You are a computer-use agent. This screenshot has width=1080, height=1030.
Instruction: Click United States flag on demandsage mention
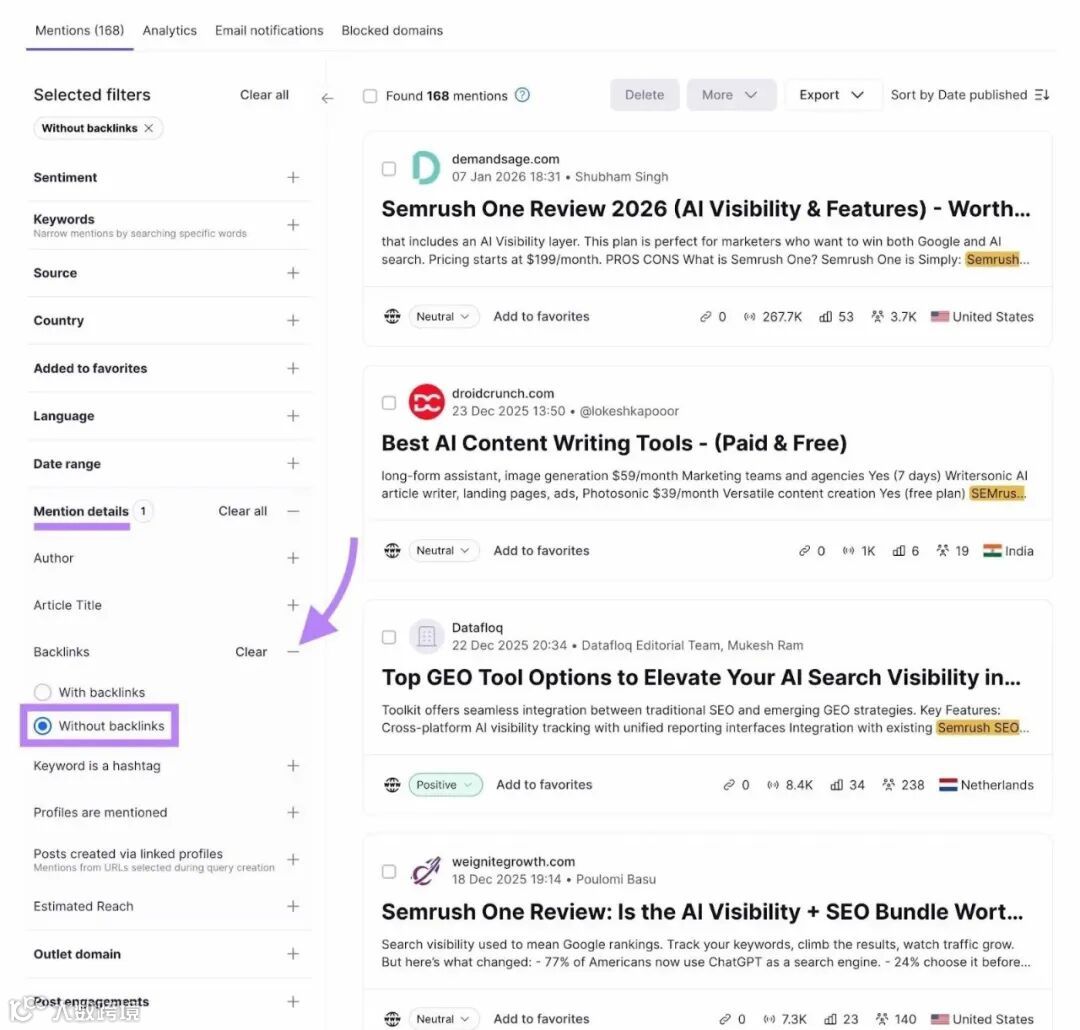tap(939, 316)
